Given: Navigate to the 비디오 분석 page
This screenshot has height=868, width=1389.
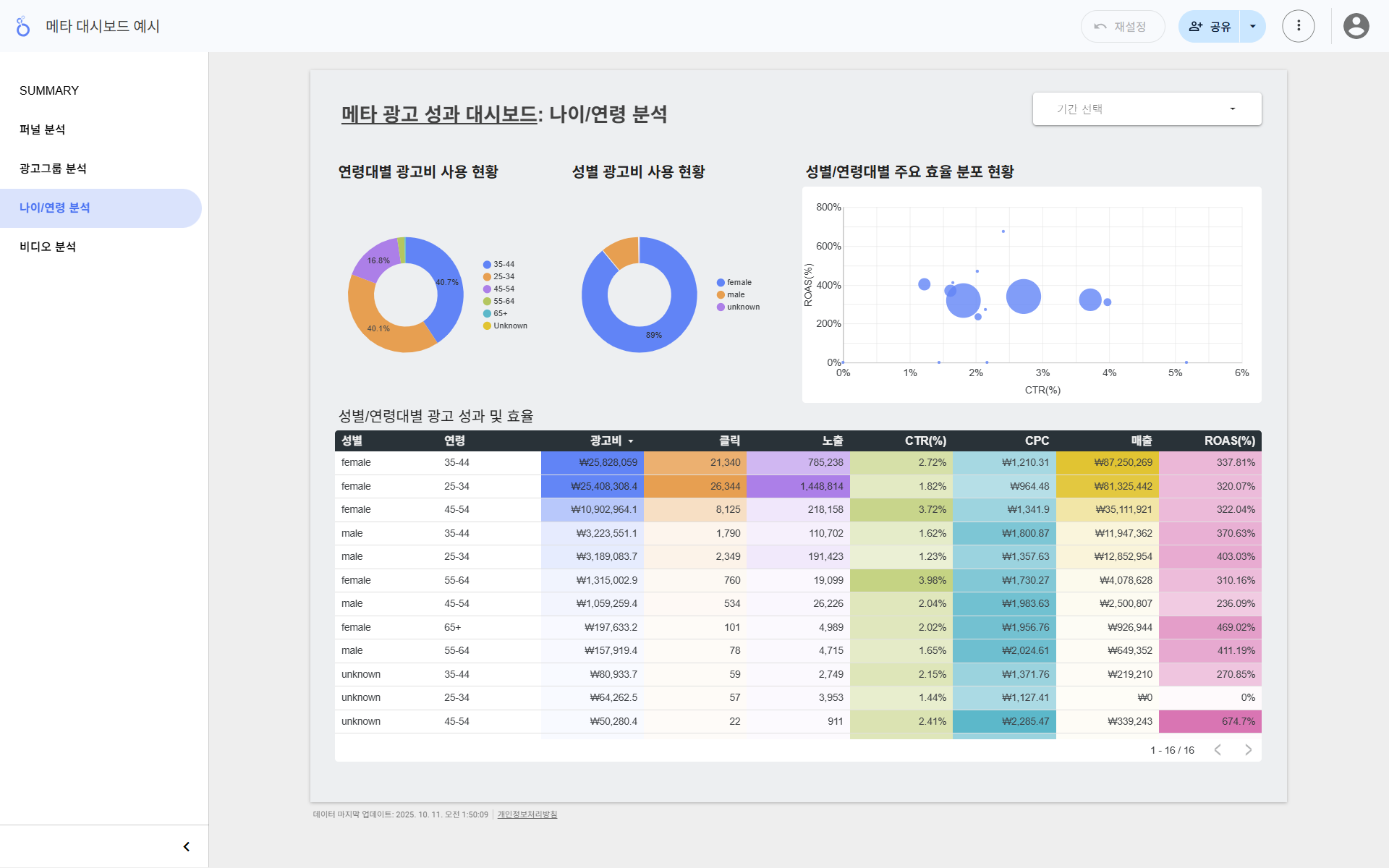Looking at the screenshot, I should (x=48, y=247).
